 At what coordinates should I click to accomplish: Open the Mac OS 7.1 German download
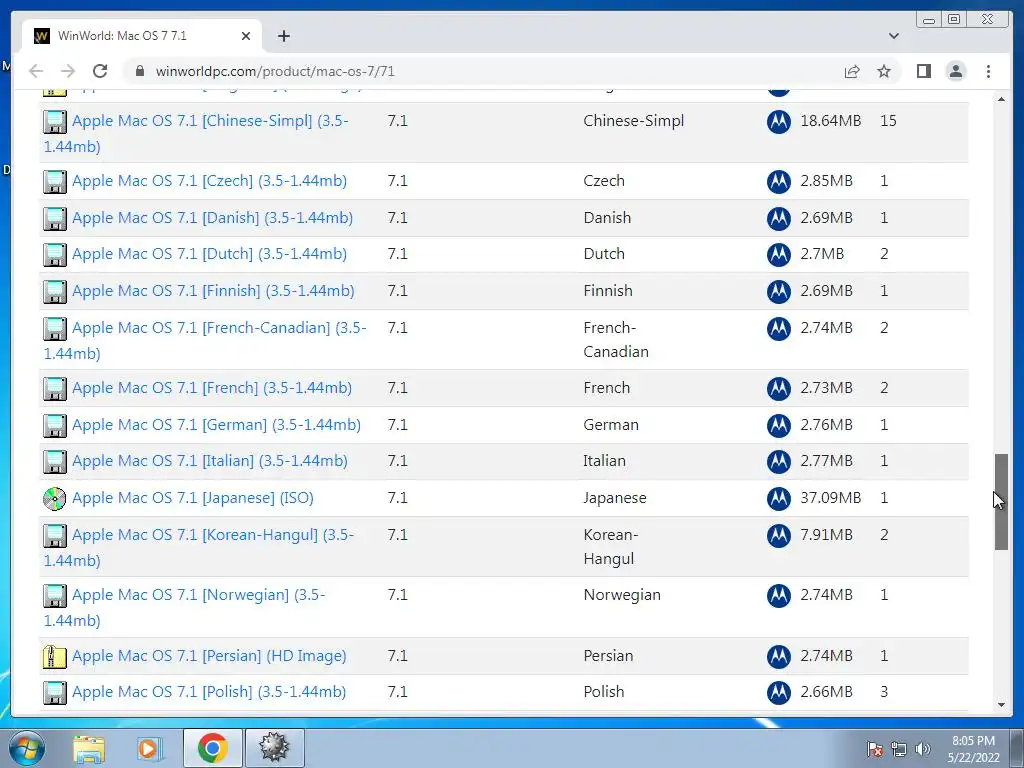tap(216, 424)
